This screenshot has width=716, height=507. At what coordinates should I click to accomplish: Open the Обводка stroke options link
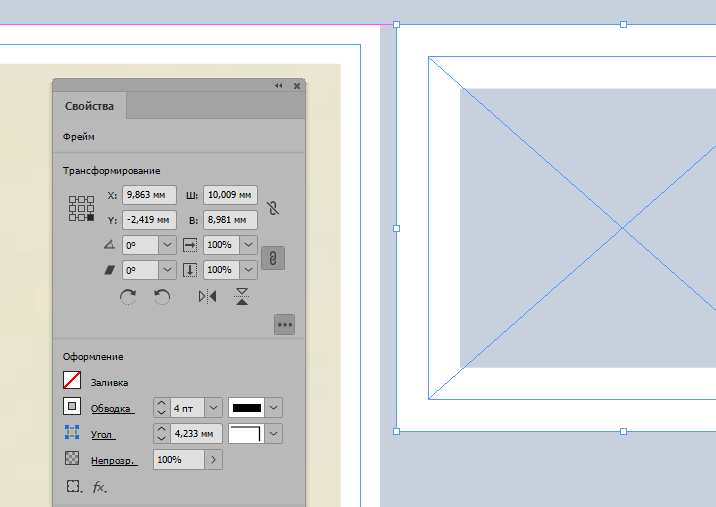point(112,408)
